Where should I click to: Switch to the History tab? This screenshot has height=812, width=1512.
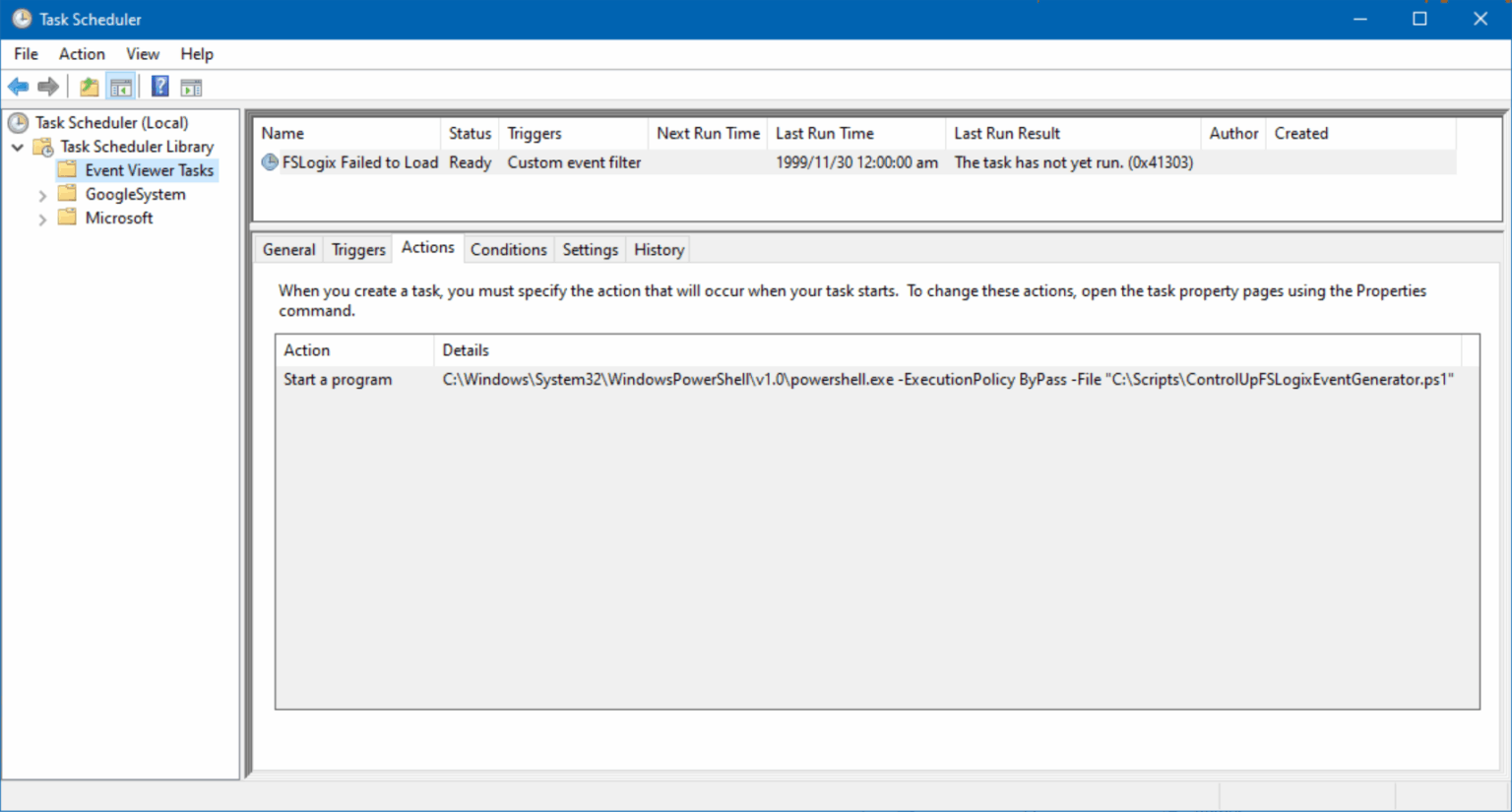tap(658, 249)
